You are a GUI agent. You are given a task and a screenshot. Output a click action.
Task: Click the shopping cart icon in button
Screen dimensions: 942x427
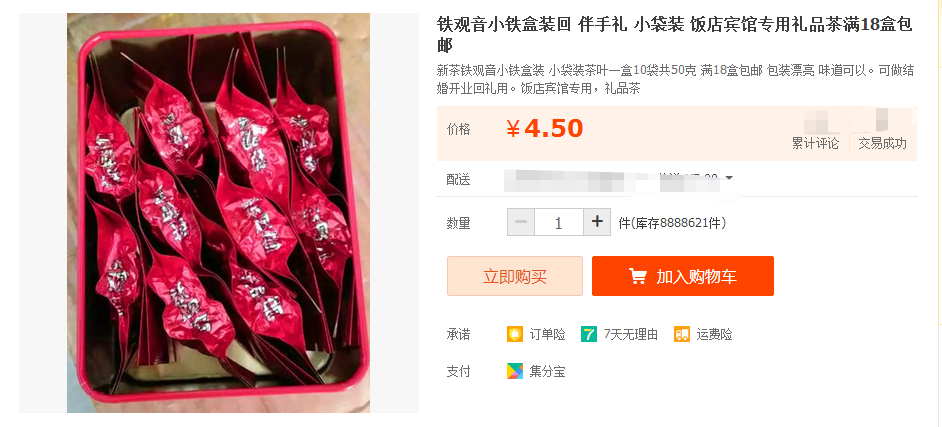pos(638,276)
